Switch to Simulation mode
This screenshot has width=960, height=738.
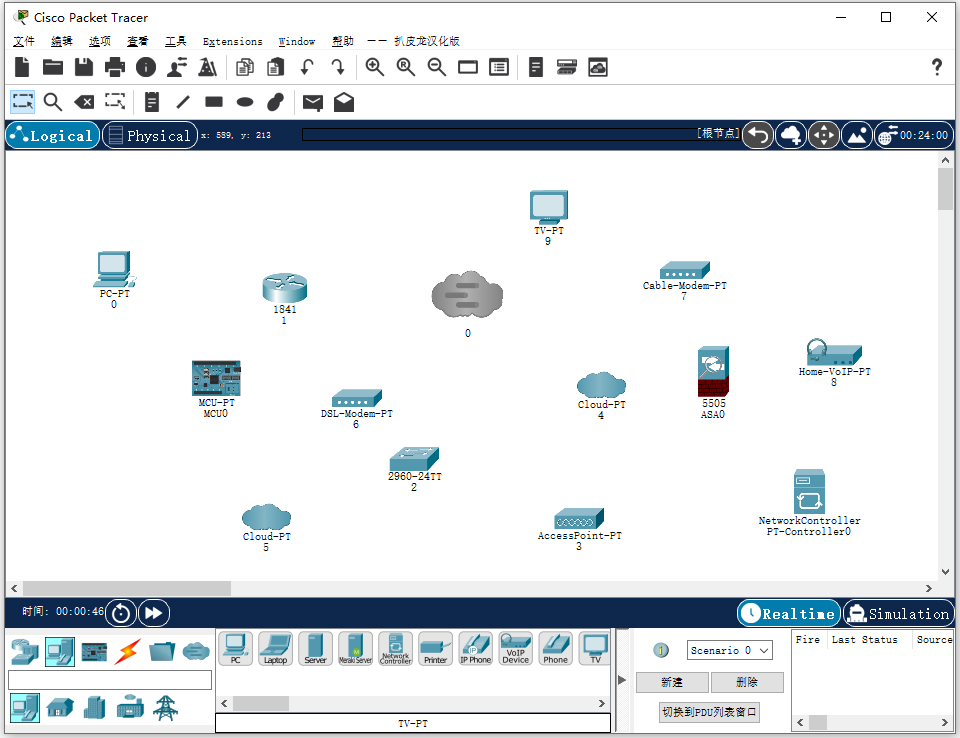898,612
